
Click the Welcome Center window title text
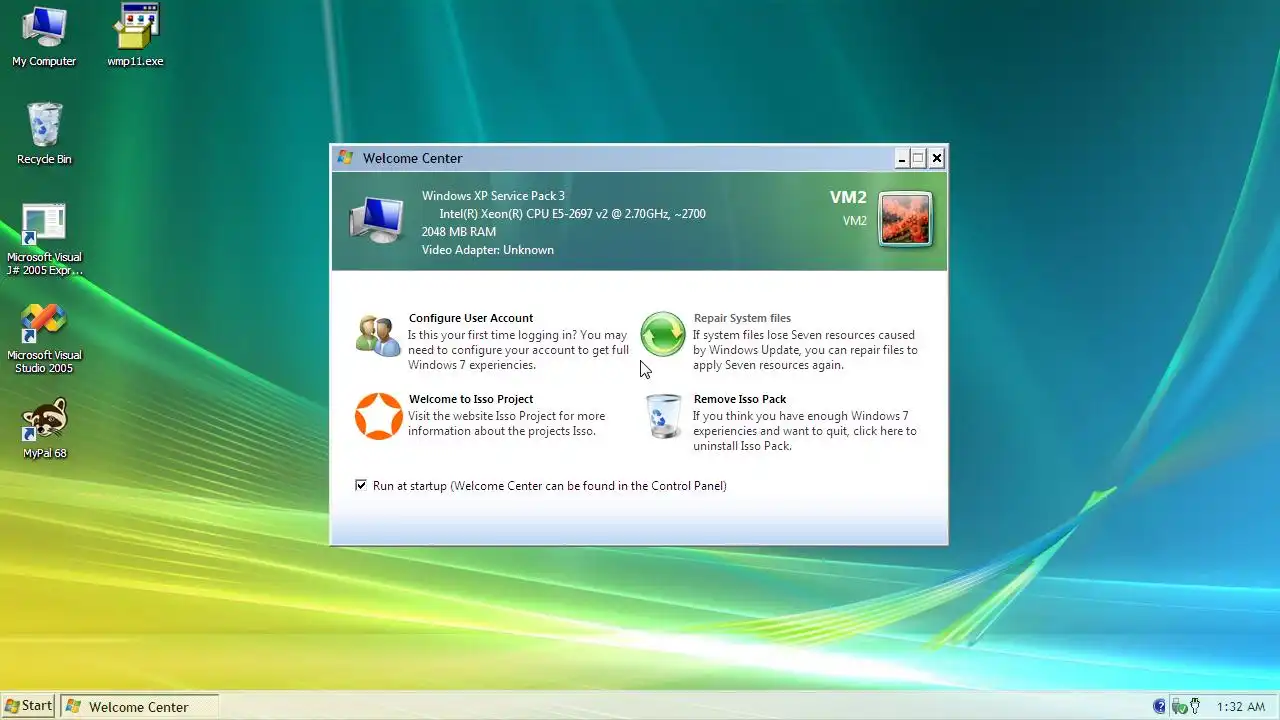tap(413, 158)
